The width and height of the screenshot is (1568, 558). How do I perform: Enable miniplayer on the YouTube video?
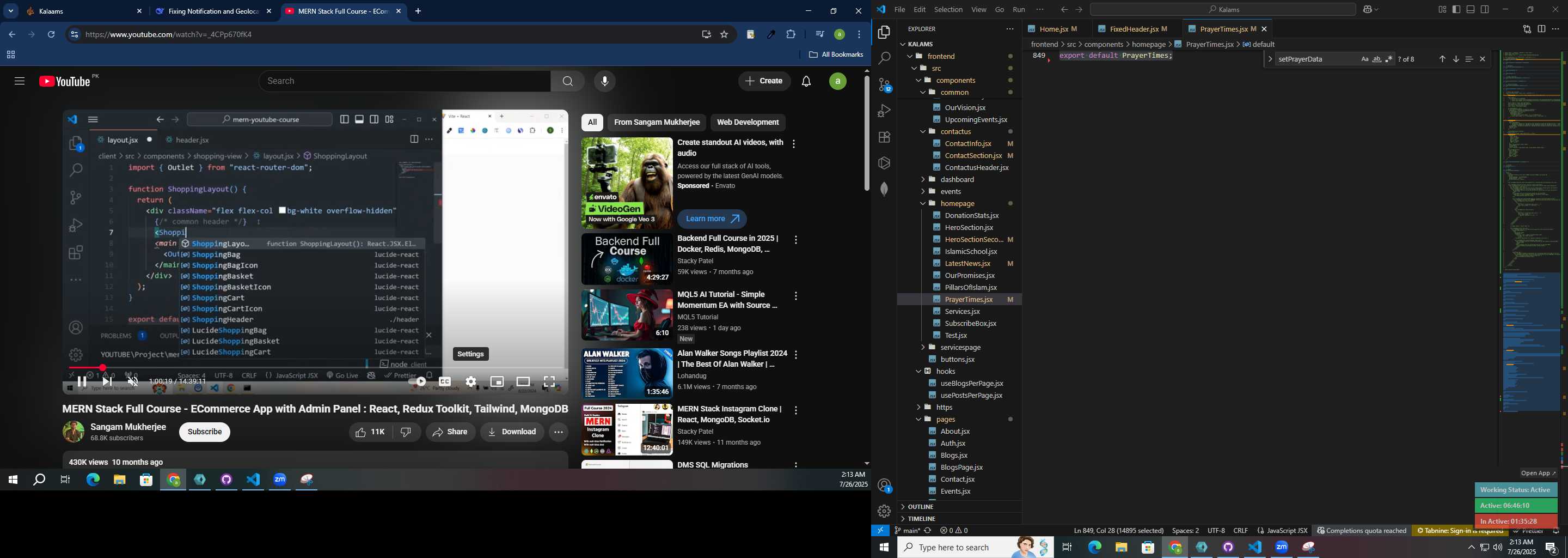coord(497,382)
